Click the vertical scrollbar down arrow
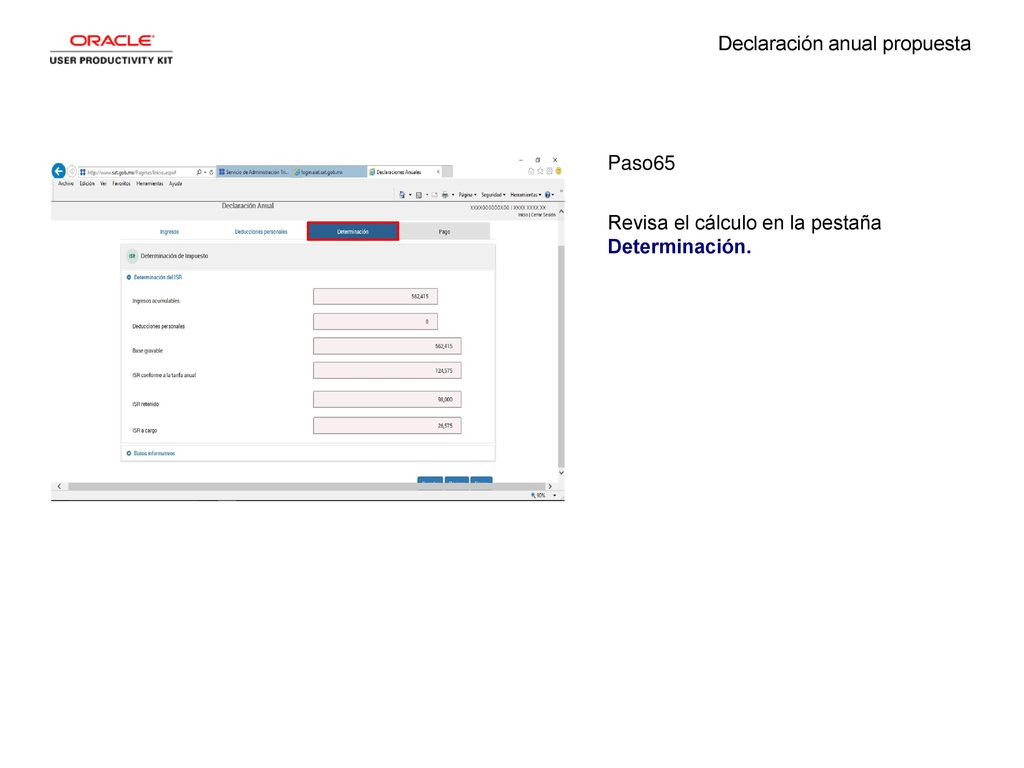 (x=561, y=473)
